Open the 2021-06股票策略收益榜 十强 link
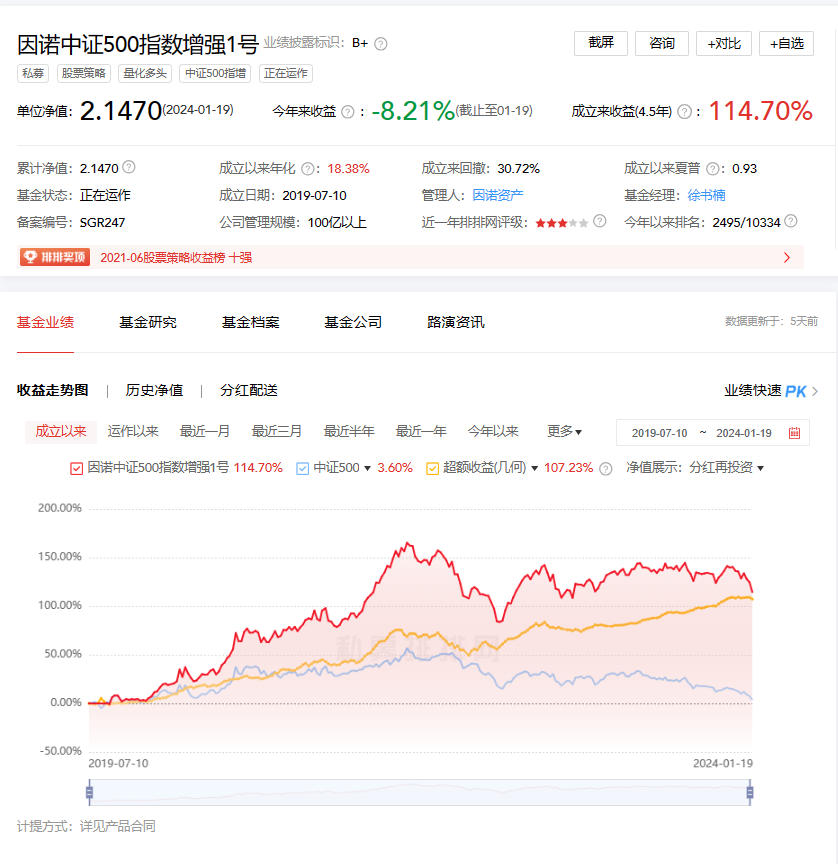The width and height of the screenshot is (838, 864). point(176,257)
